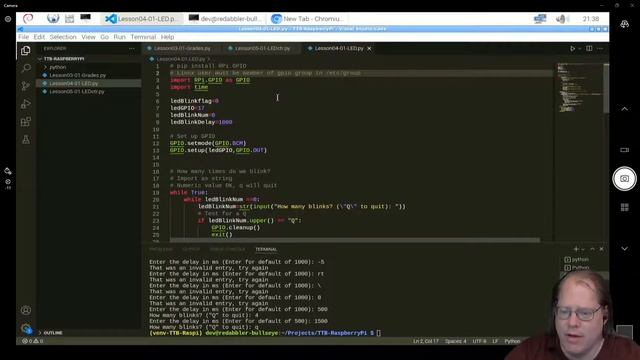Switch to the Debug Console panel tab
640x360 pixels.
point(227,249)
